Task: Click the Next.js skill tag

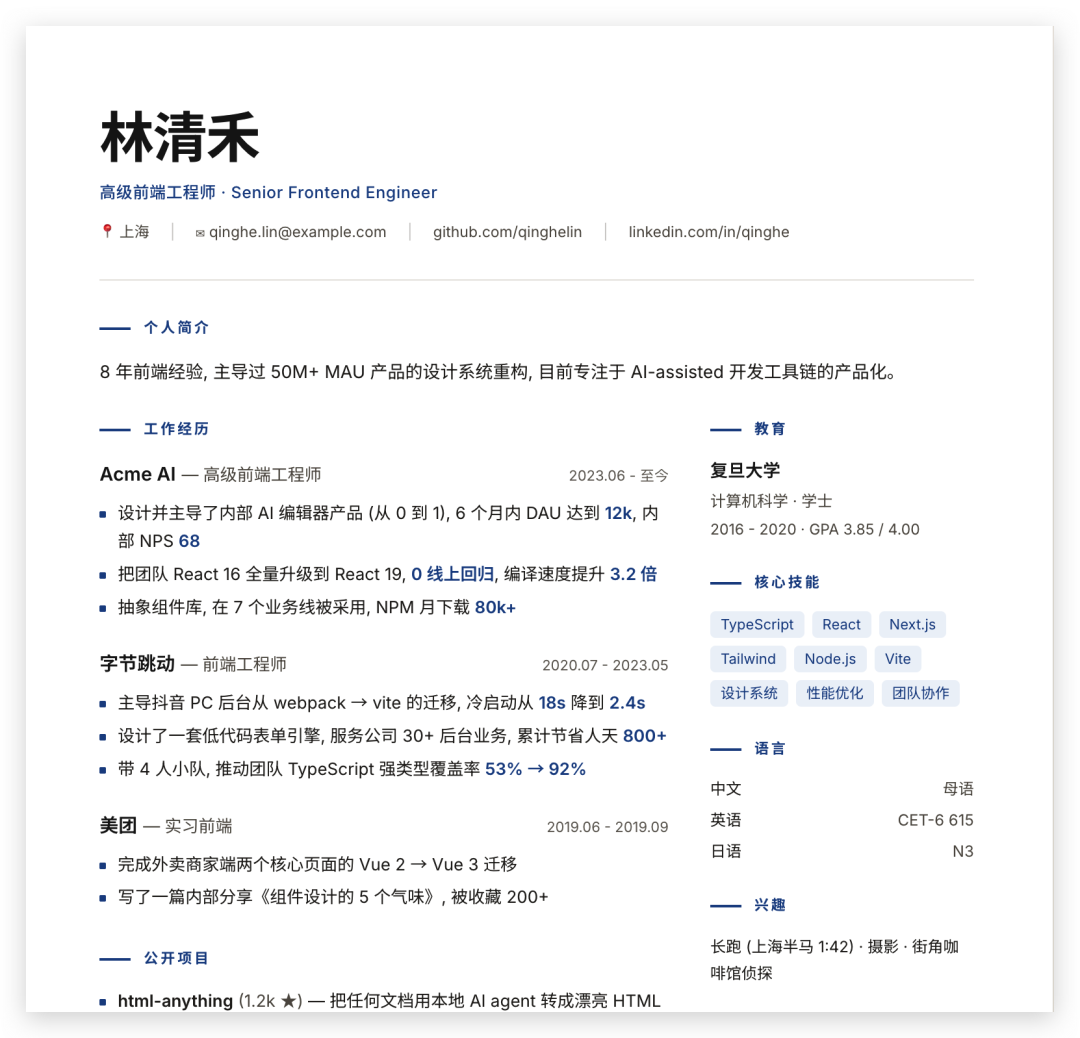Action: 912,625
